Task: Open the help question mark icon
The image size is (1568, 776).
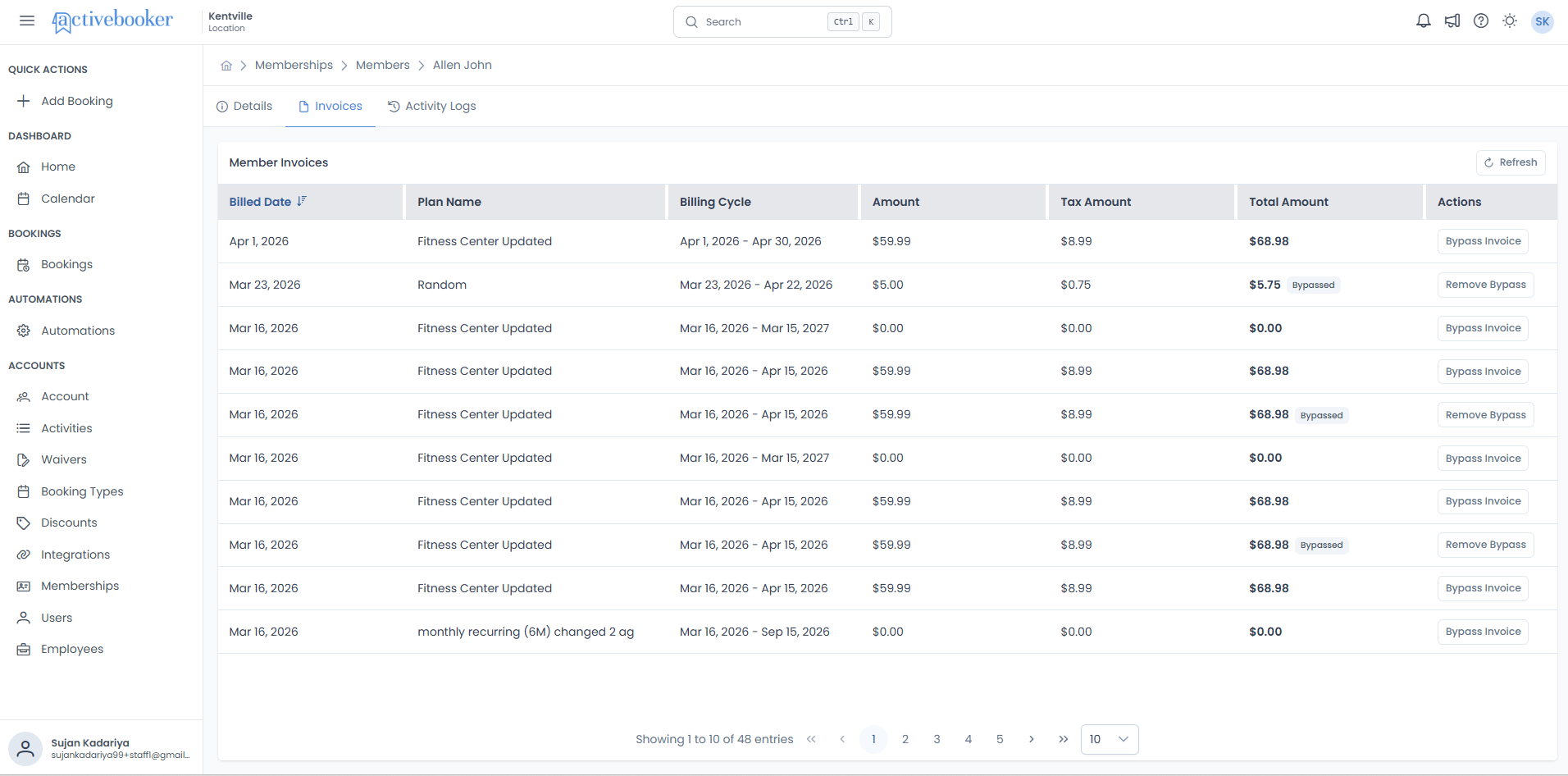Action: (x=1481, y=21)
